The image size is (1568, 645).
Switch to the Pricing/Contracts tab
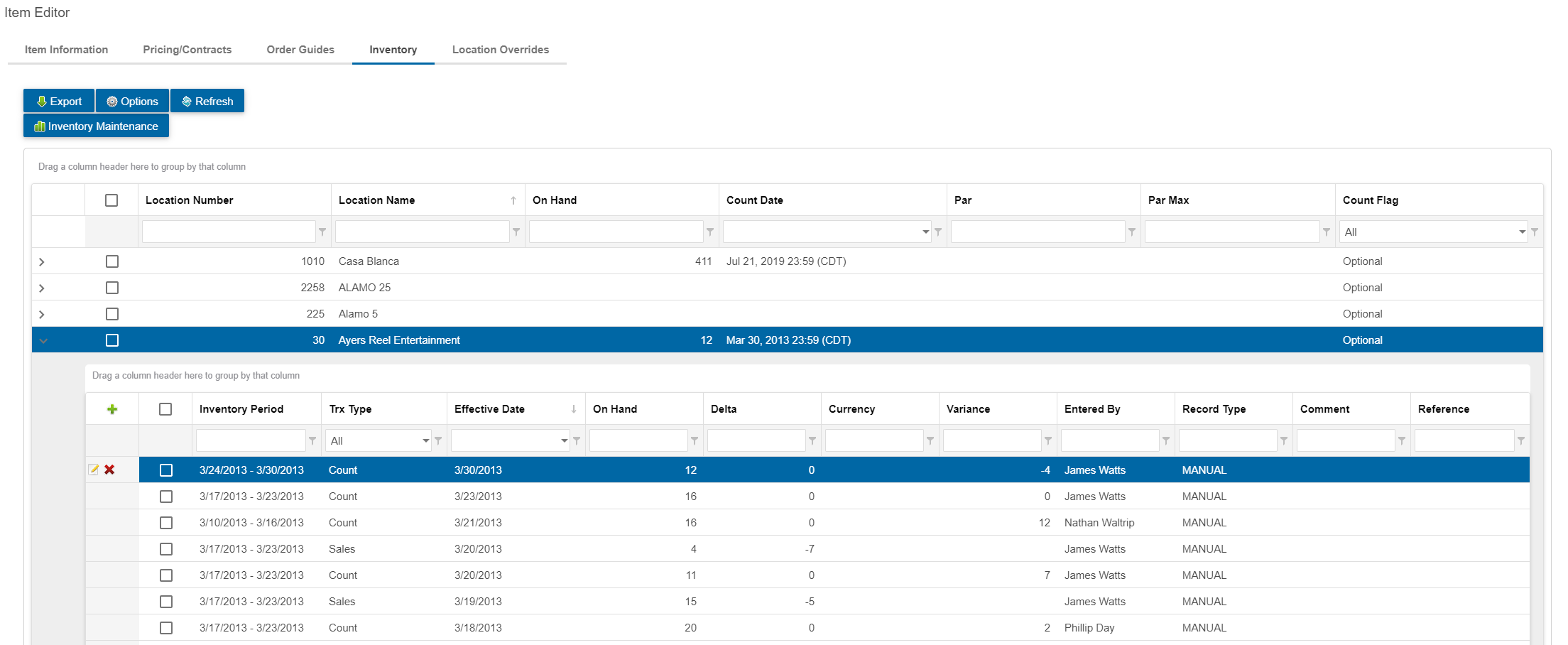(187, 50)
